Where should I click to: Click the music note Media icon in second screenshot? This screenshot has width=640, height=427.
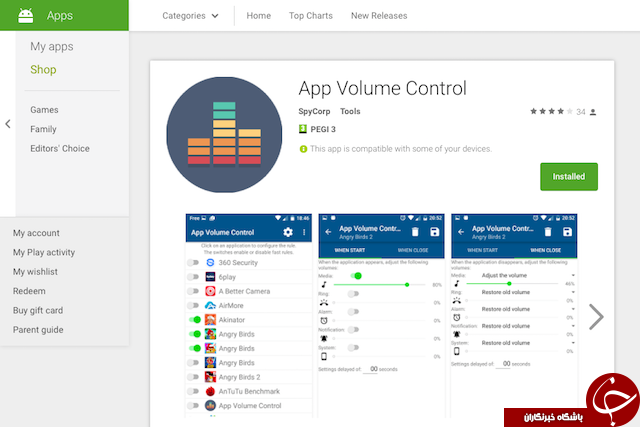[324, 284]
